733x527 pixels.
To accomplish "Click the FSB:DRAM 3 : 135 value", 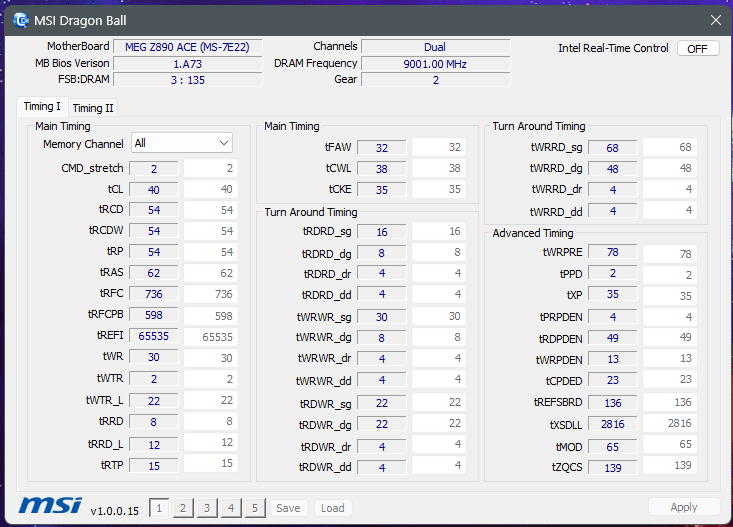I will tap(188, 80).
